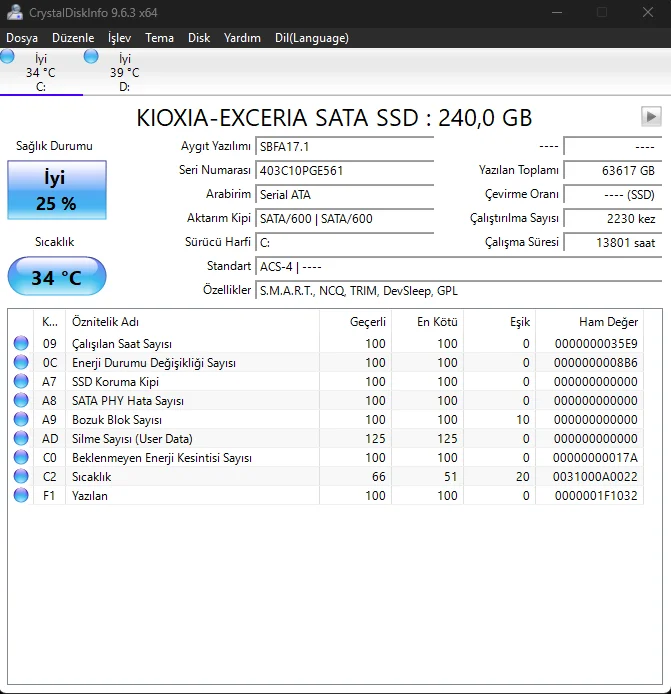
Task: Click the next disk arrow button
Action: tap(651, 117)
